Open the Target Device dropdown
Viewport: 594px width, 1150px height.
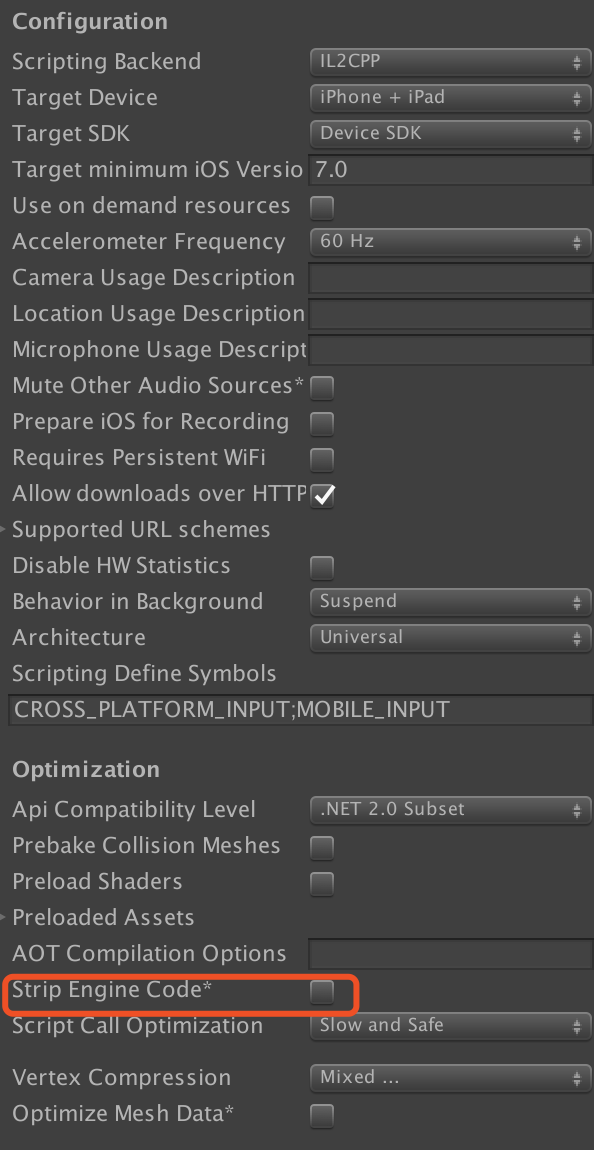pyautogui.click(x=450, y=98)
